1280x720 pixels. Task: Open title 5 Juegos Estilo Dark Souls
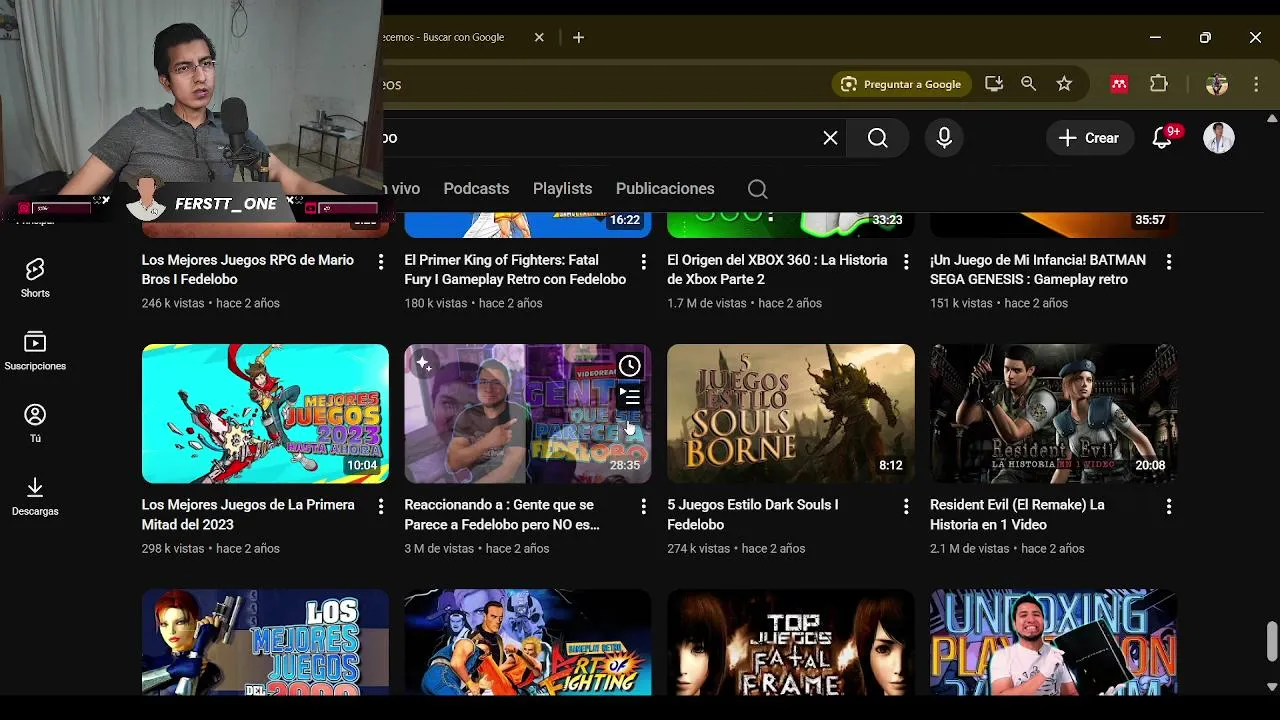click(x=753, y=514)
